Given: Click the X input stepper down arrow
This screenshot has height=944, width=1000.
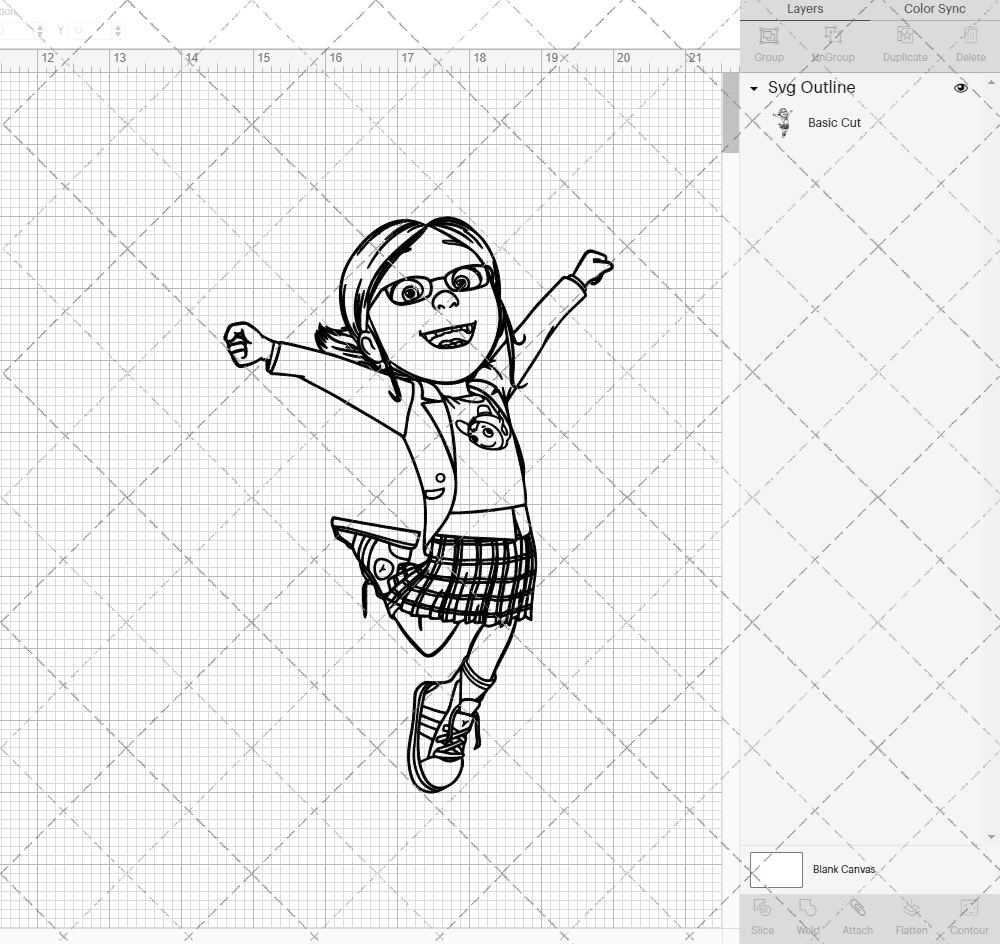Looking at the screenshot, I should (x=40, y=34).
